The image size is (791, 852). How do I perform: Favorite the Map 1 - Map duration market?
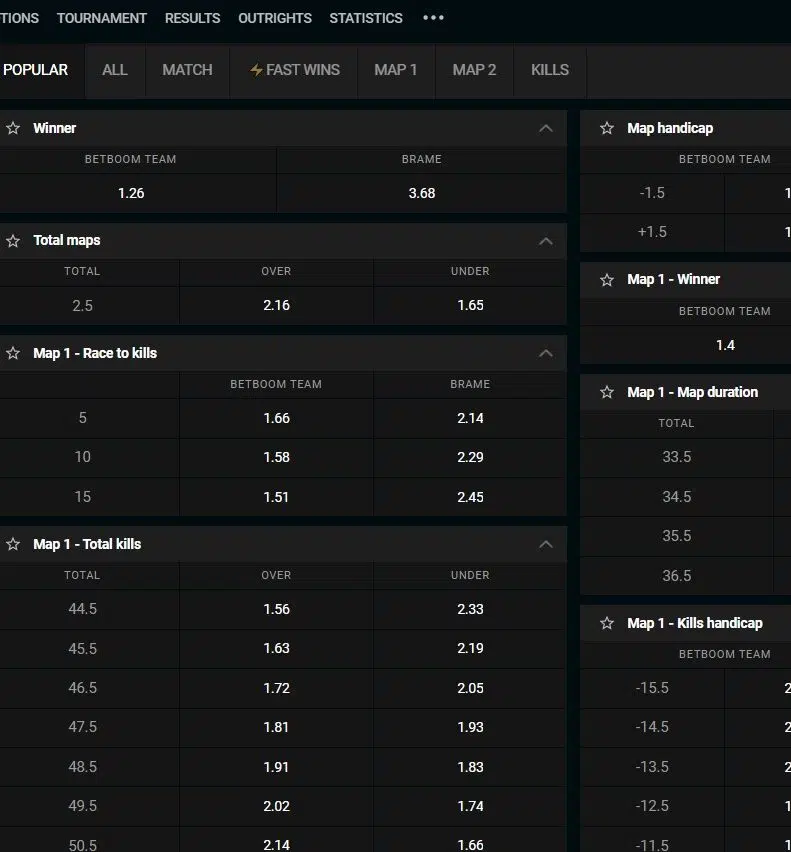click(x=607, y=392)
